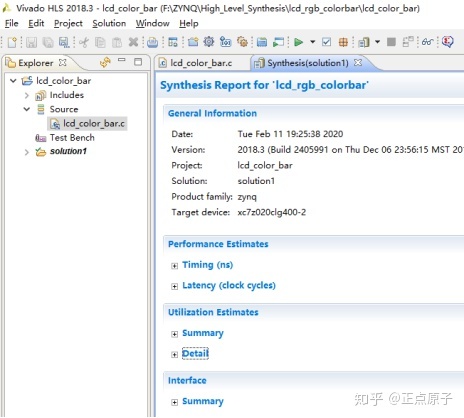This screenshot has width=464, height=418.
Task: Click the icon labeled 101 in toolbar
Action: (226, 42)
